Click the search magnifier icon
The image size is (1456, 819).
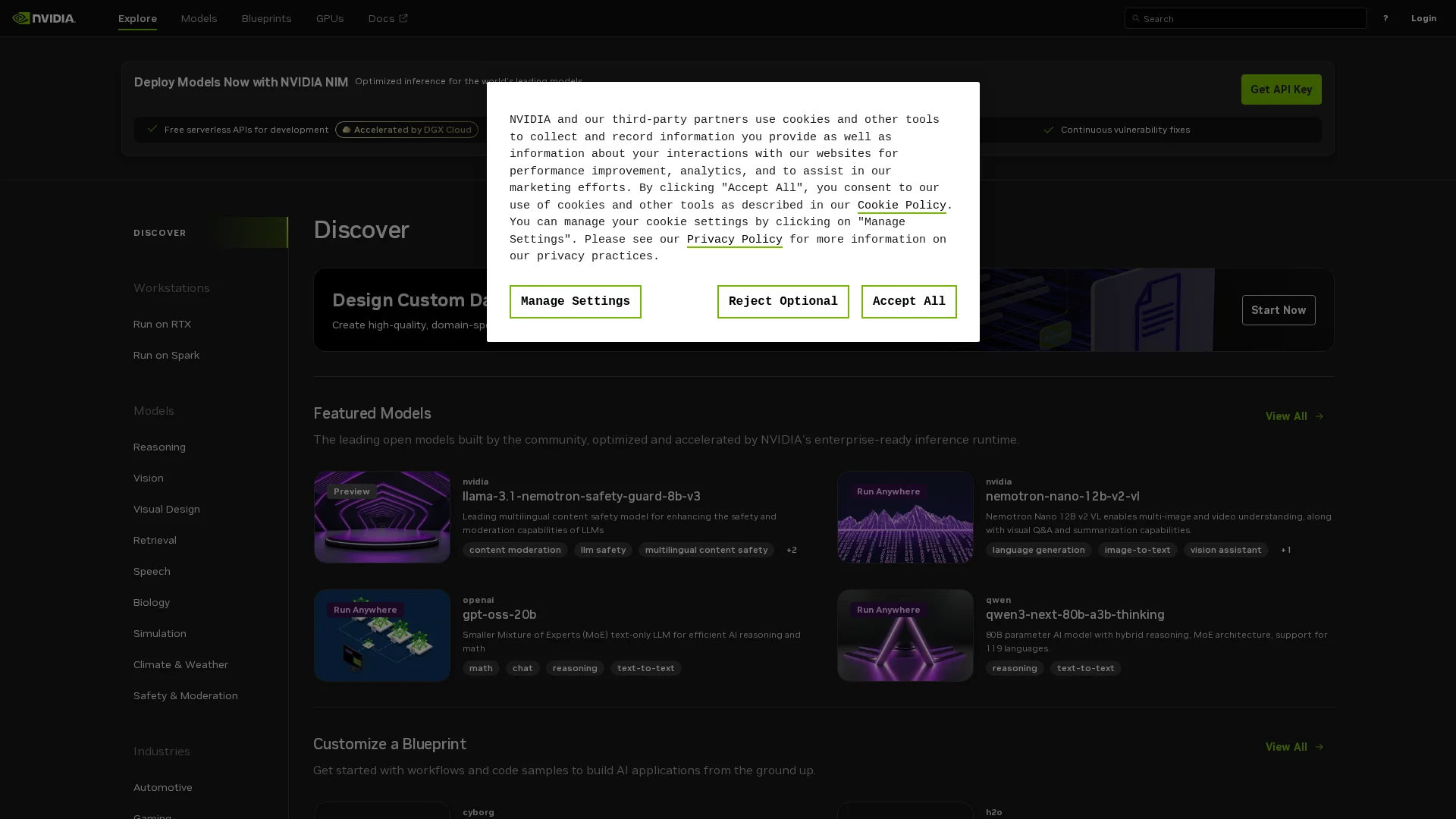(x=1135, y=18)
